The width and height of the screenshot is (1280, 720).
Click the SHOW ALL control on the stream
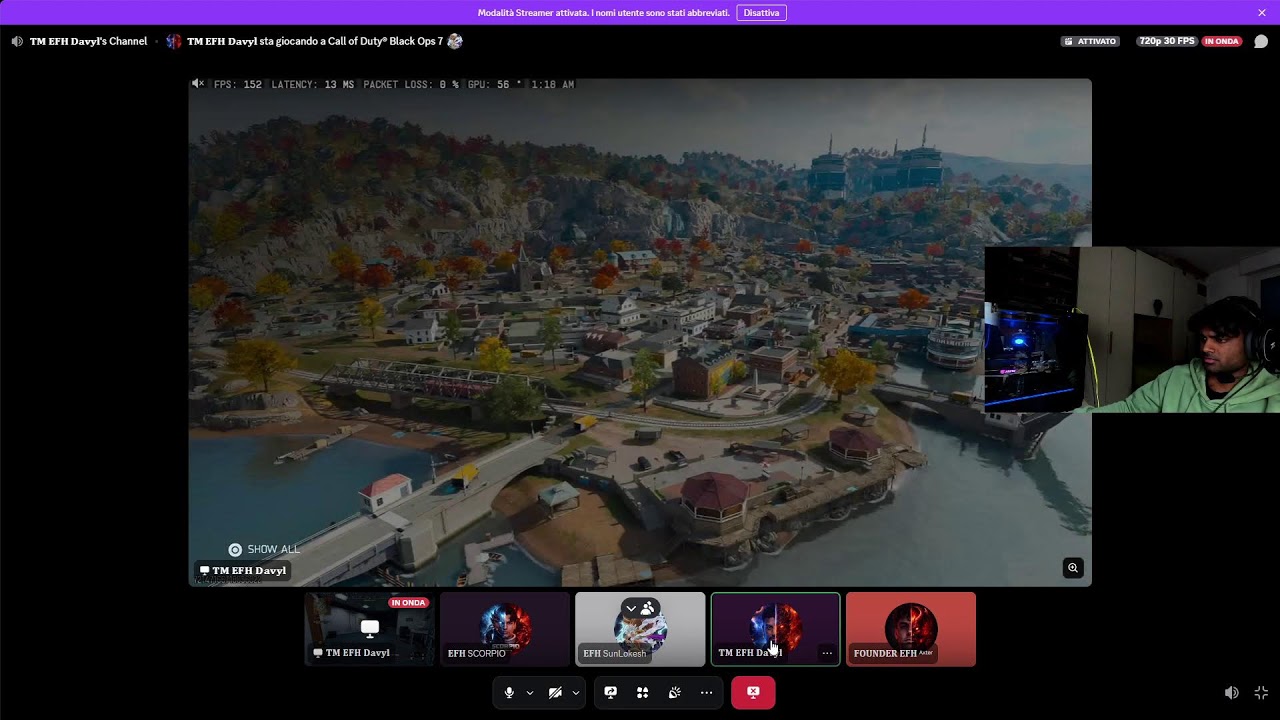264,549
